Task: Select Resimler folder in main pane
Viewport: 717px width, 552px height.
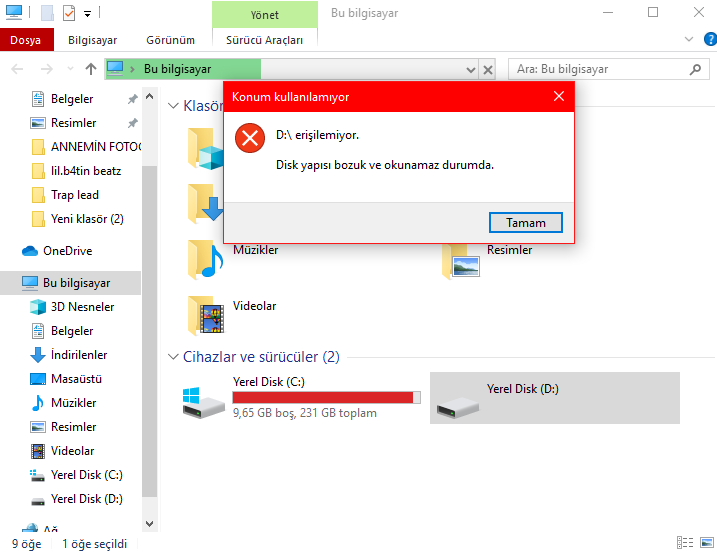Action: pos(487,259)
